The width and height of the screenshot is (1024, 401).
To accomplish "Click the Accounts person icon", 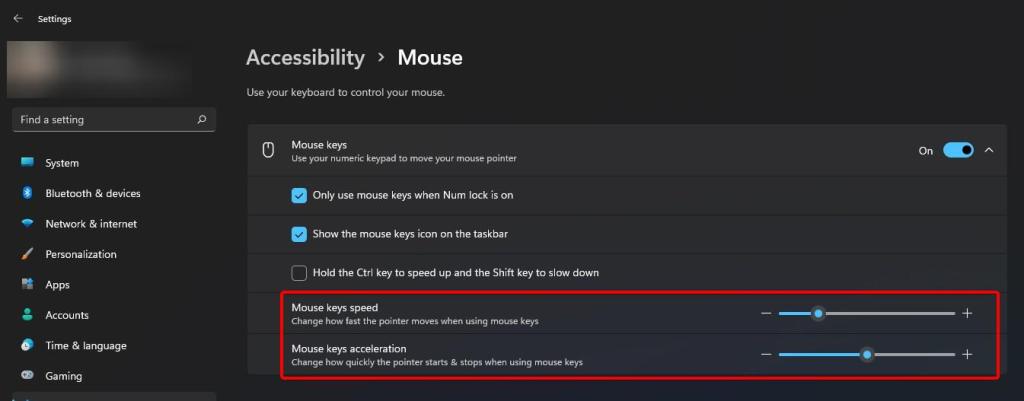I will (x=27, y=315).
